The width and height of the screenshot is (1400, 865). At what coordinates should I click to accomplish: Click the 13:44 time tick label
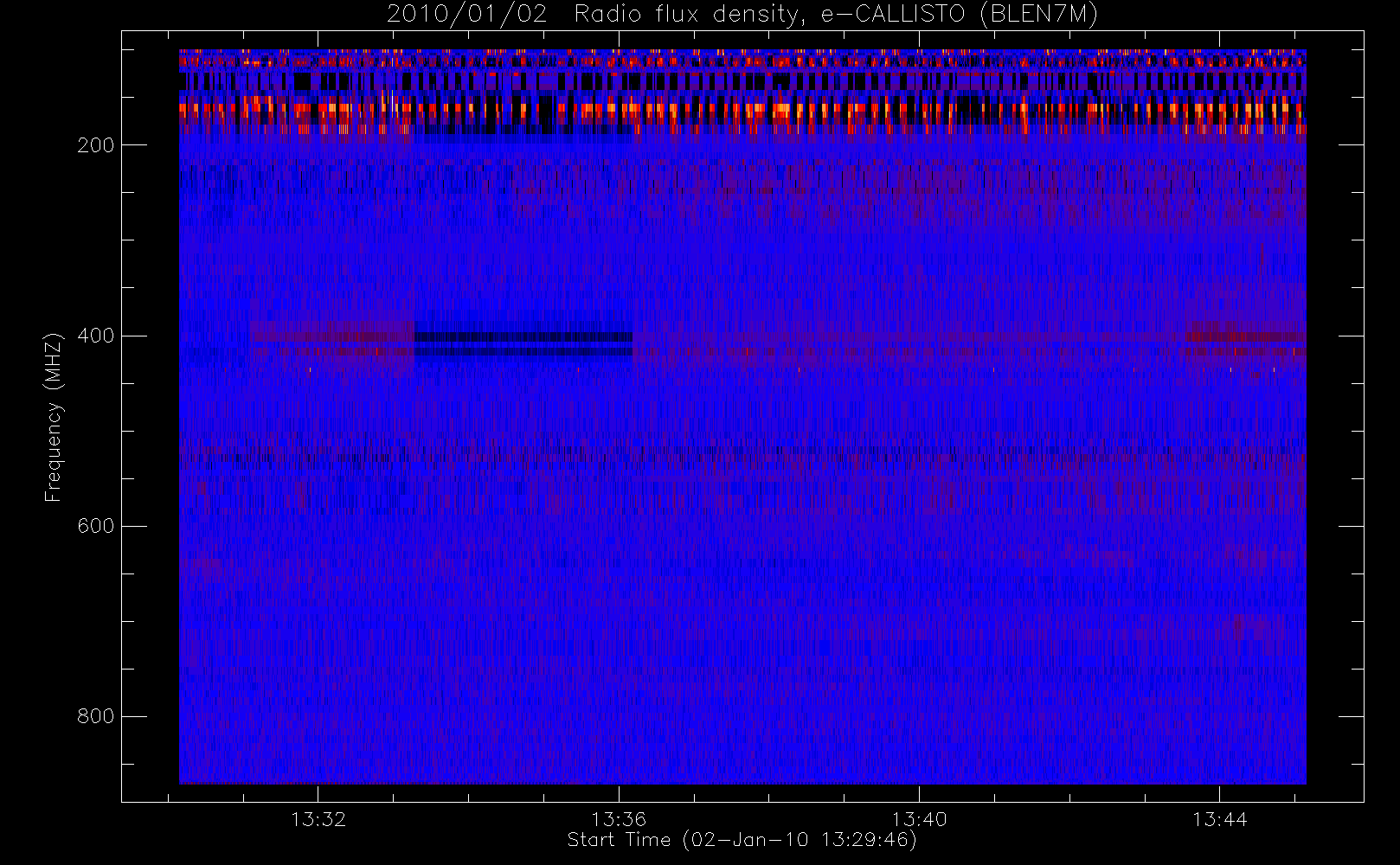pyautogui.click(x=1219, y=819)
